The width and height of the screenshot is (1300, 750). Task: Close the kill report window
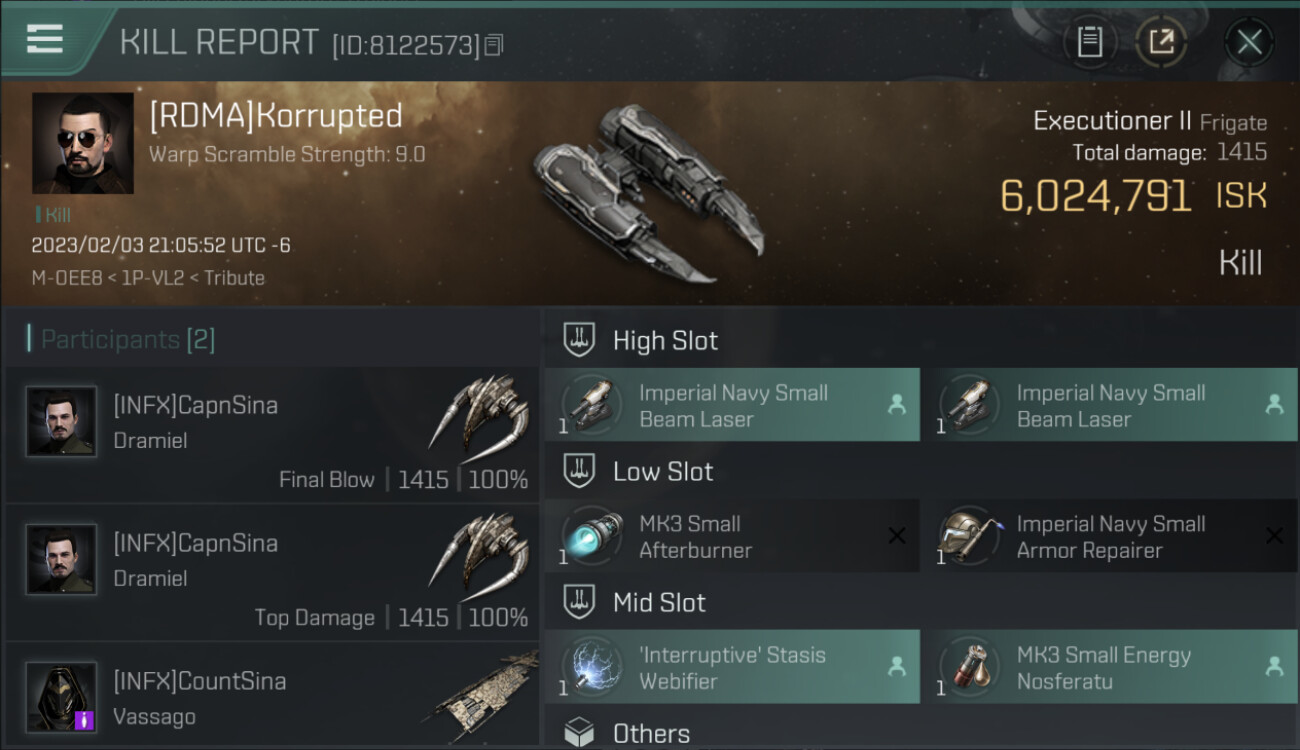point(1249,42)
